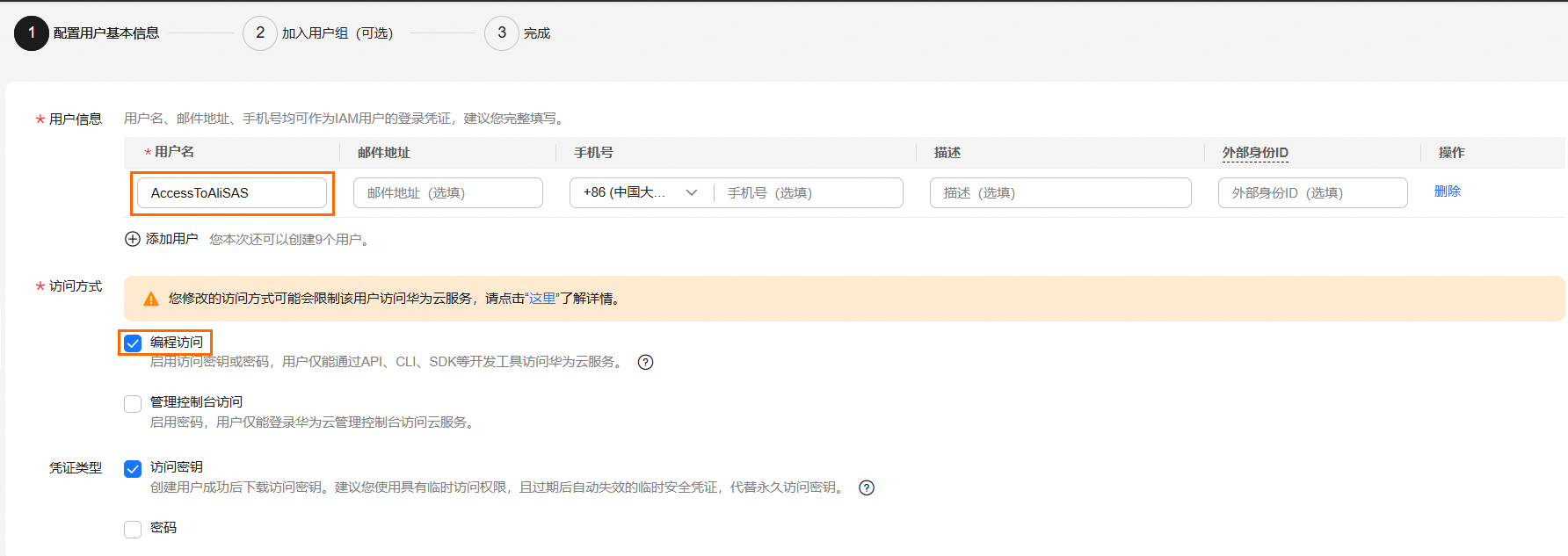Click the 用户信息 section label
This screenshot has height=556, width=1568.
(76, 119)
